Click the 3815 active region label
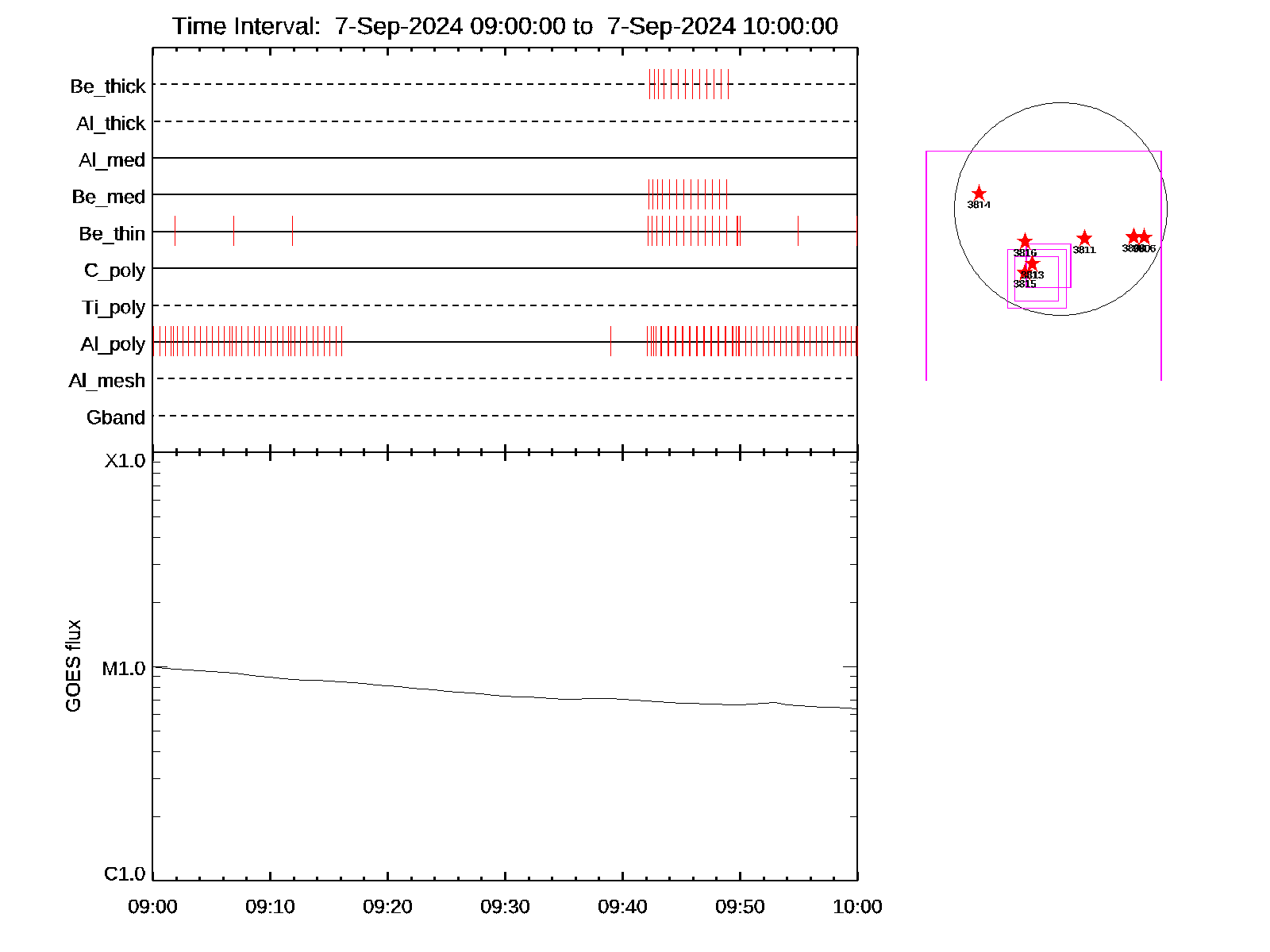Viewport: 1270px width, 952px height. (x=1024, y=284)
